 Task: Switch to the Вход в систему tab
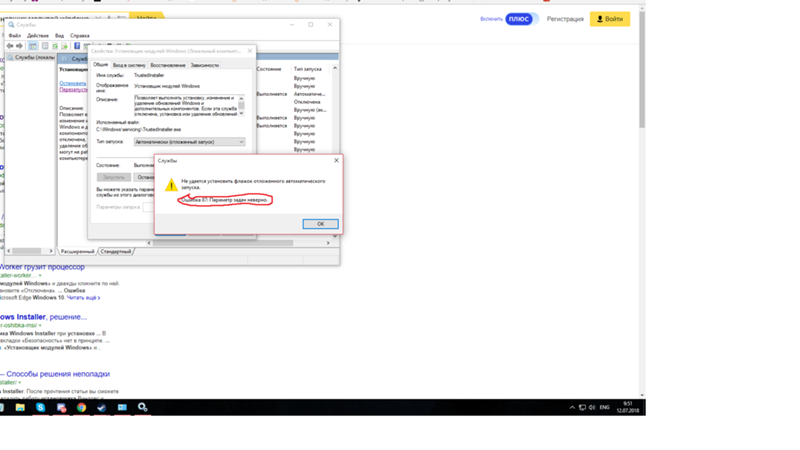[129, 65]
